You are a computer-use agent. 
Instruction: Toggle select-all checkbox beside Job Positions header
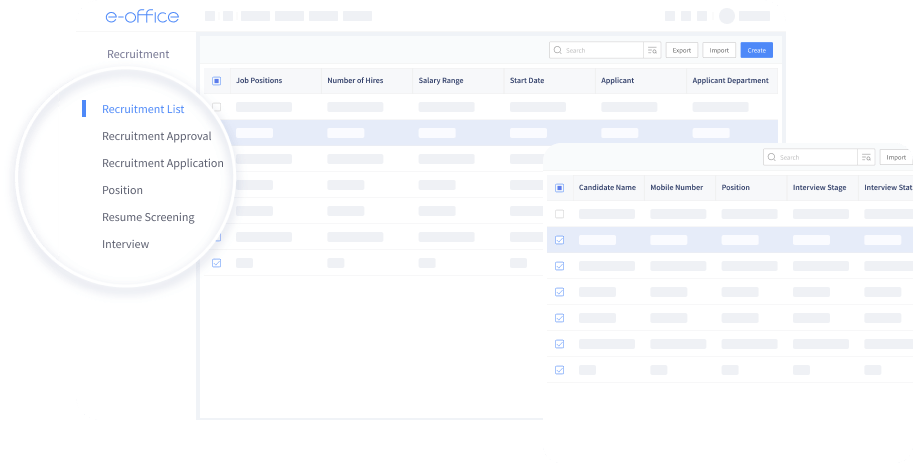click(x=217, y=81)
